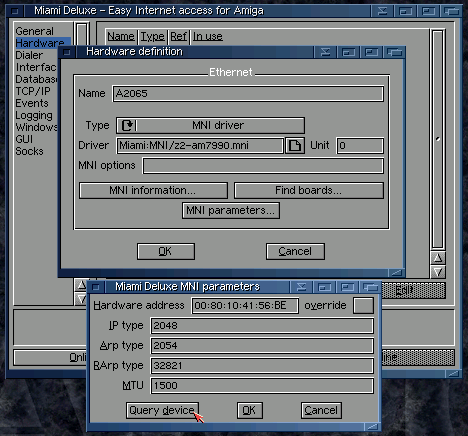Click the In use column header
Image resolution: width=468 pixels, height=436 pixels.
208,36
